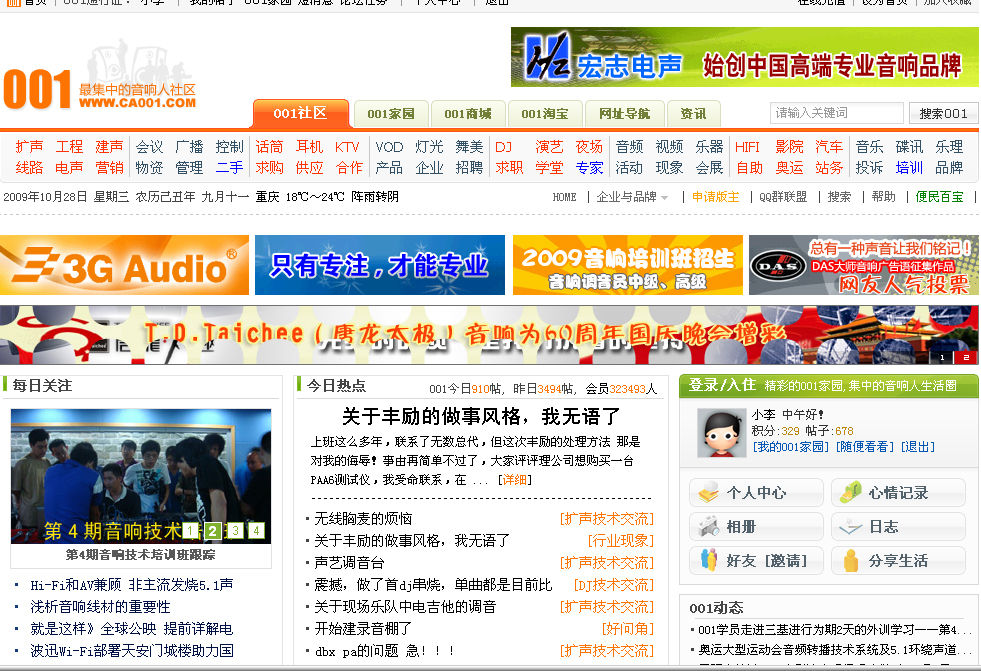
Task: Click the [随便看看] link
Action: tap(865, 446)
